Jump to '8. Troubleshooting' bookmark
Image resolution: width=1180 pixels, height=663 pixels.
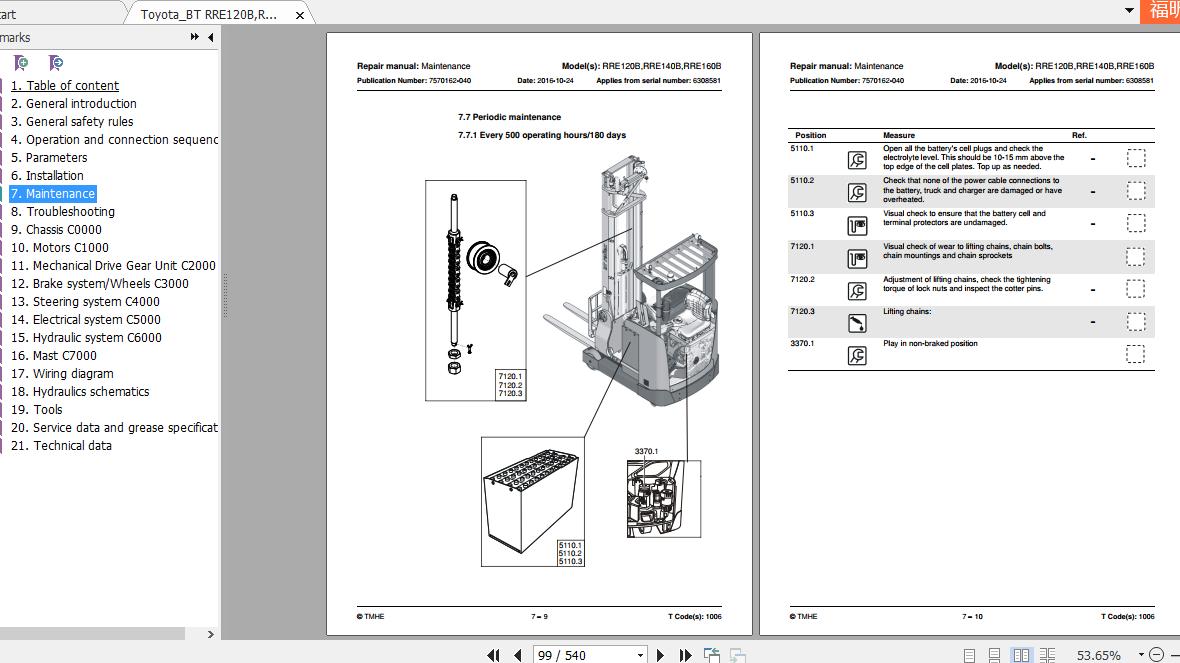pos(70,211)
